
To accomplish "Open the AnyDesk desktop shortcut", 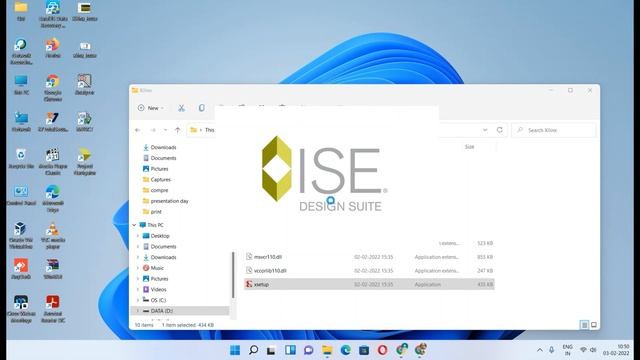I will click(21, 269).
